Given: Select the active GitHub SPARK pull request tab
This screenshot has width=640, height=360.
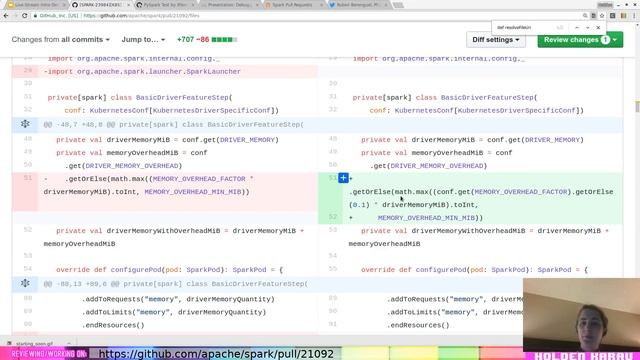Looking at the screenshot, I should tap(100, 5).
